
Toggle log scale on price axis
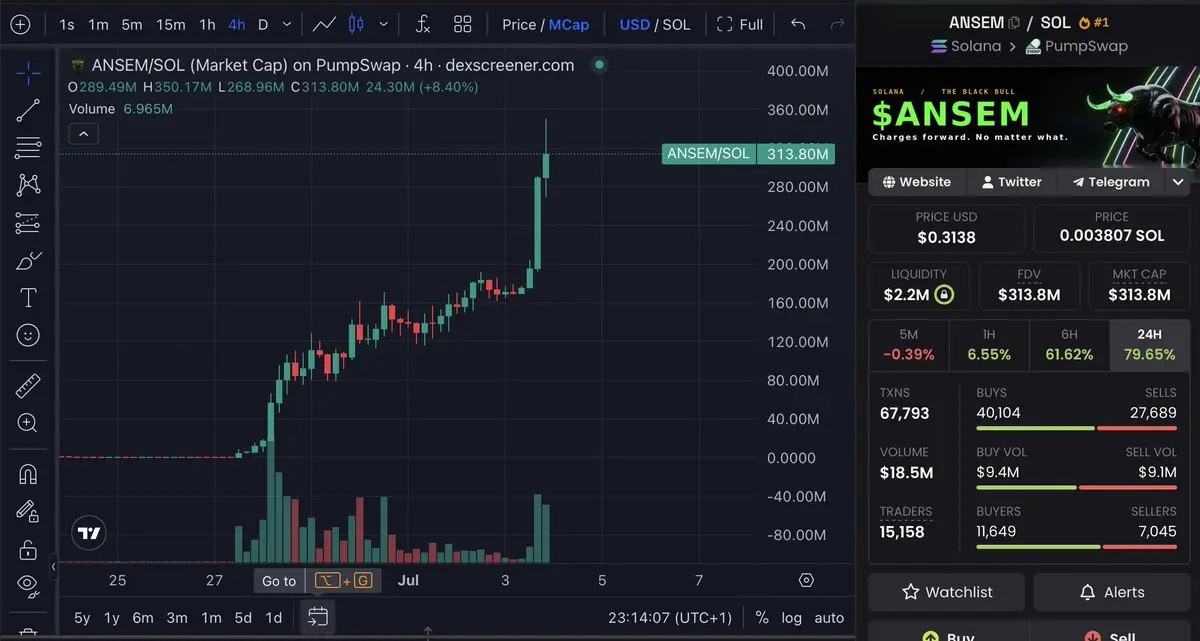791,618
